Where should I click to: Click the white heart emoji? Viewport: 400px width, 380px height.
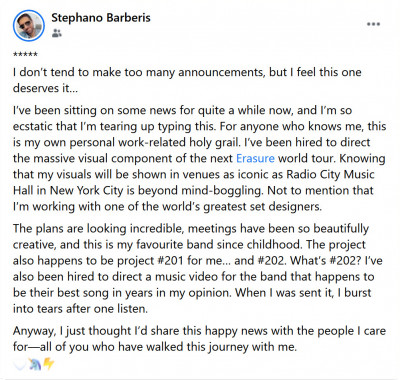pyautogui.click(x=19, y=365)
